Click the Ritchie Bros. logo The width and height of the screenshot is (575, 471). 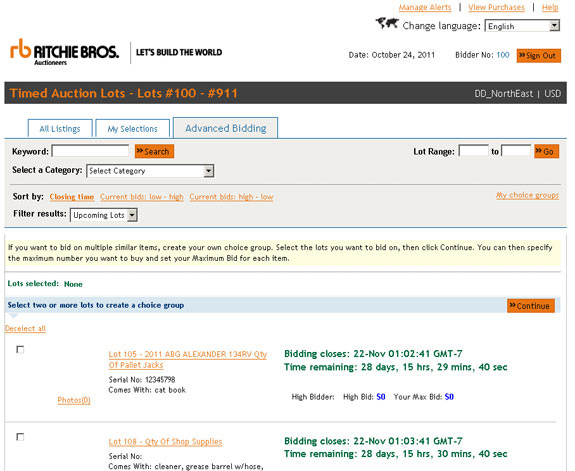[x=65, y=52]
